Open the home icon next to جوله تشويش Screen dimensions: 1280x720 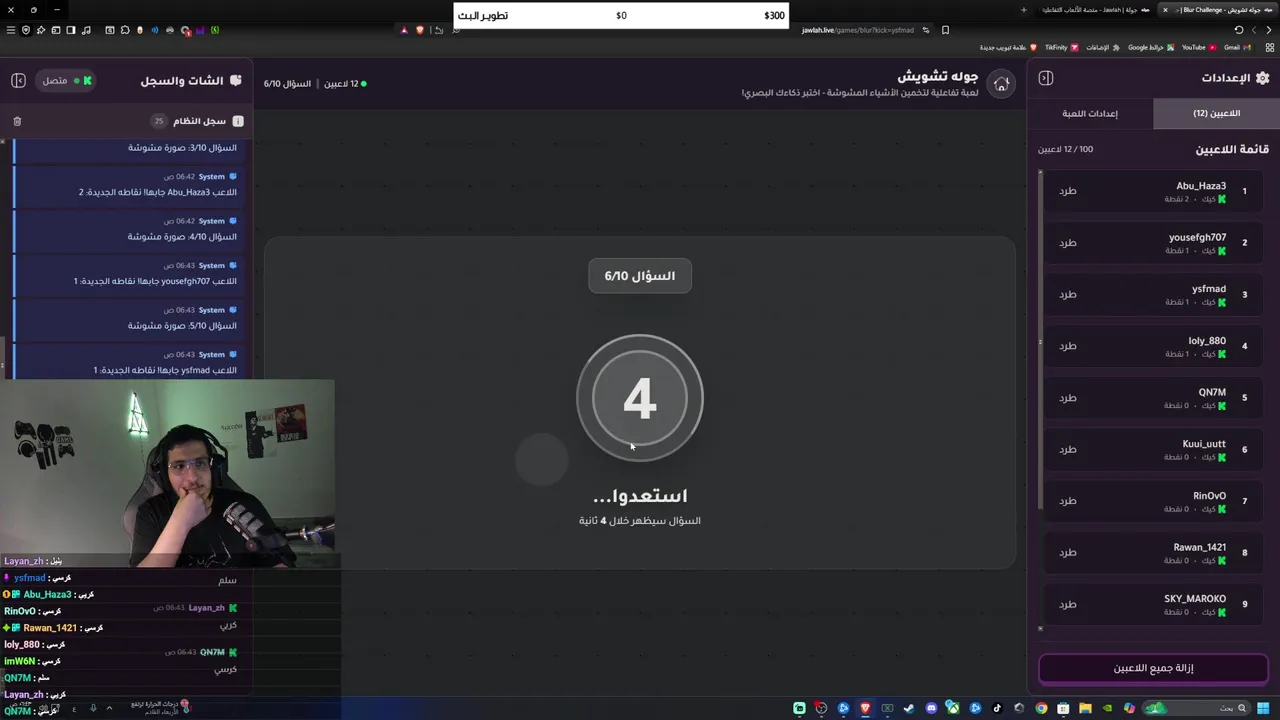coord(1001,84)
